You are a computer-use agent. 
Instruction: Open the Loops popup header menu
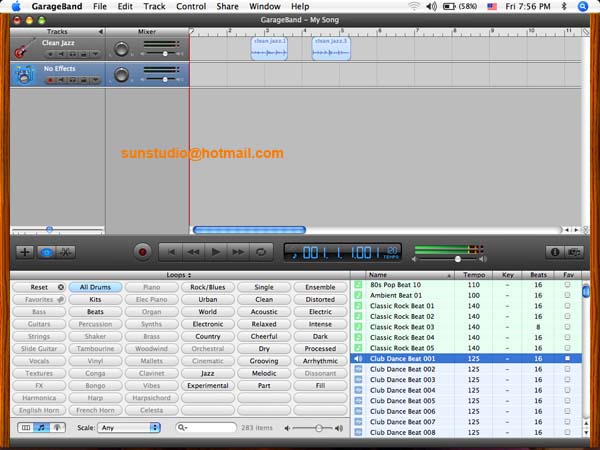179,275
